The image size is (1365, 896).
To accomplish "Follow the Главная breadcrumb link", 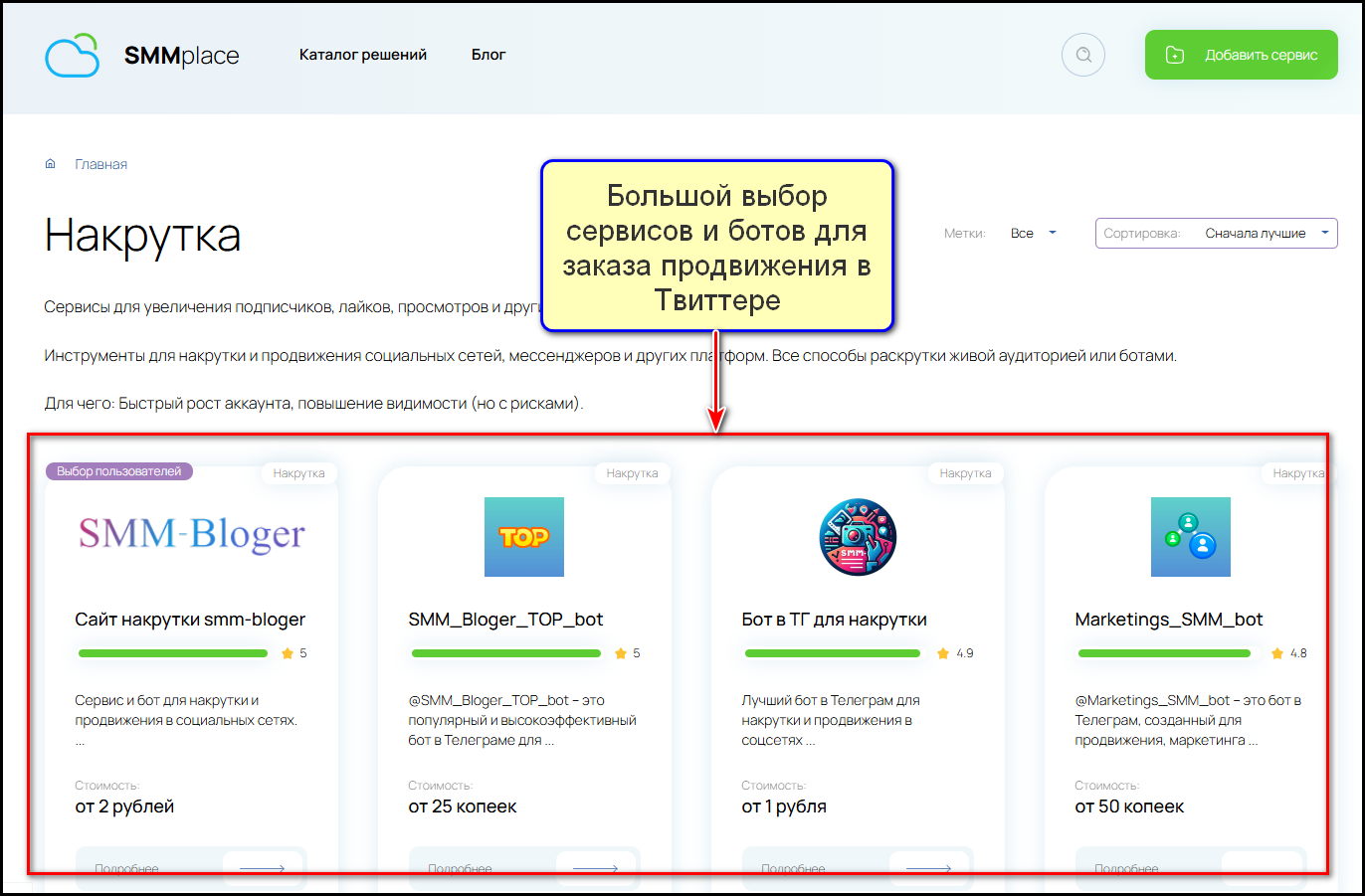I will pyautogui.click(x=101, y=164).
